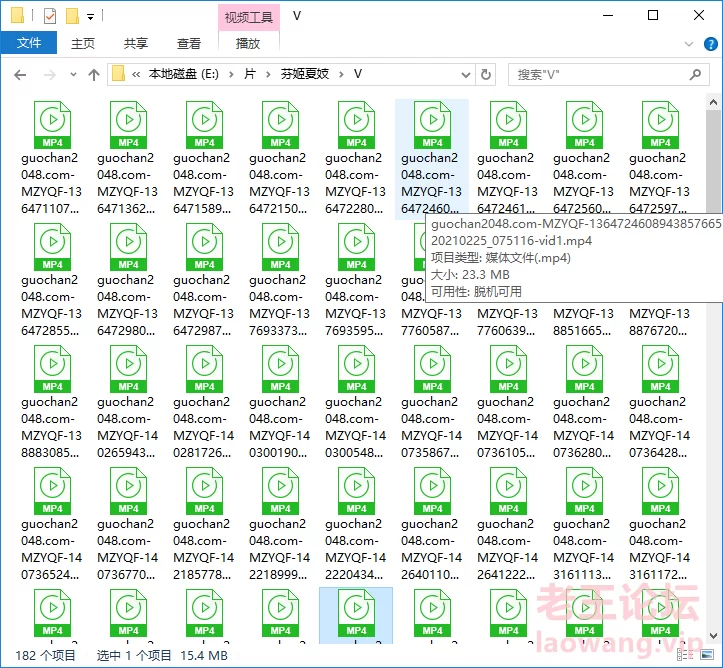Viewport: 723px width, 668px height.
Task: Open the 文件 menu tab
Action: click(x=29, y=43)
